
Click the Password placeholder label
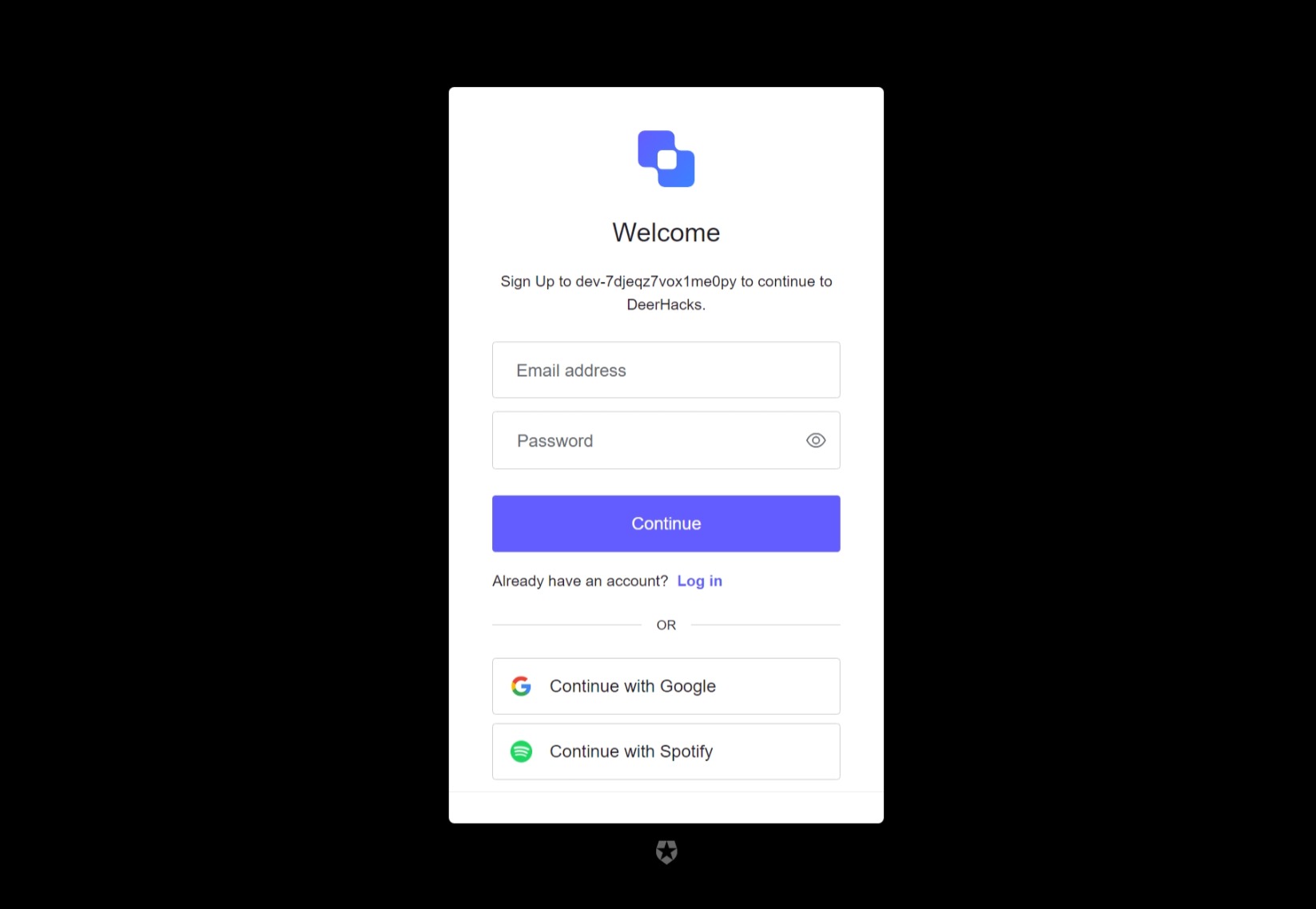click(555, 441)
